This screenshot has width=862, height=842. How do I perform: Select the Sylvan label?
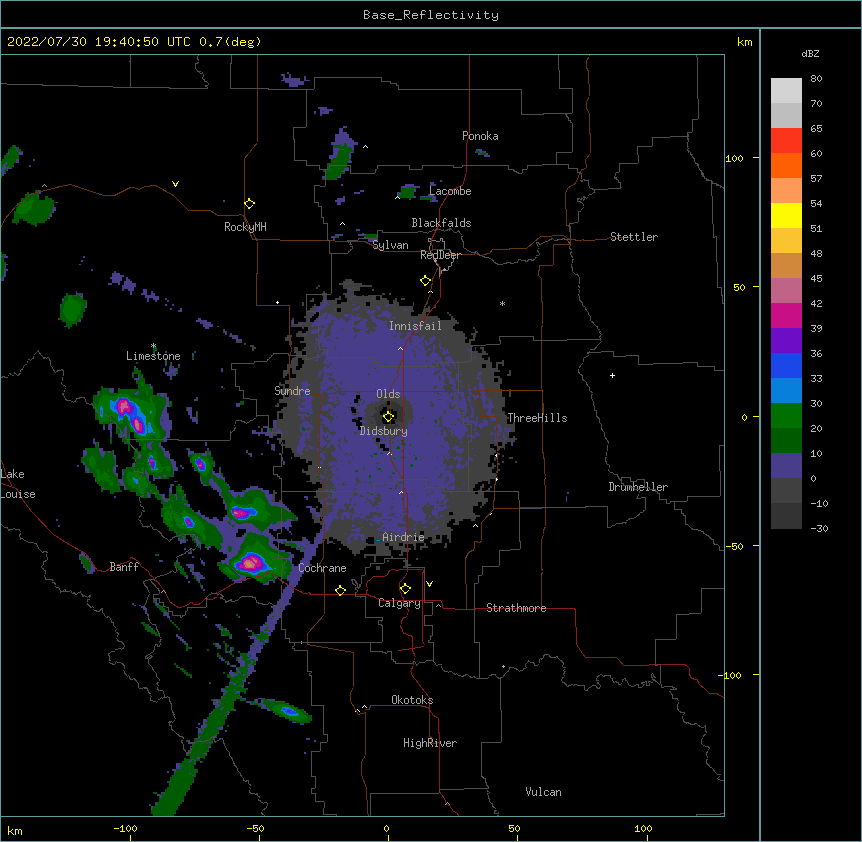point(390,245)
